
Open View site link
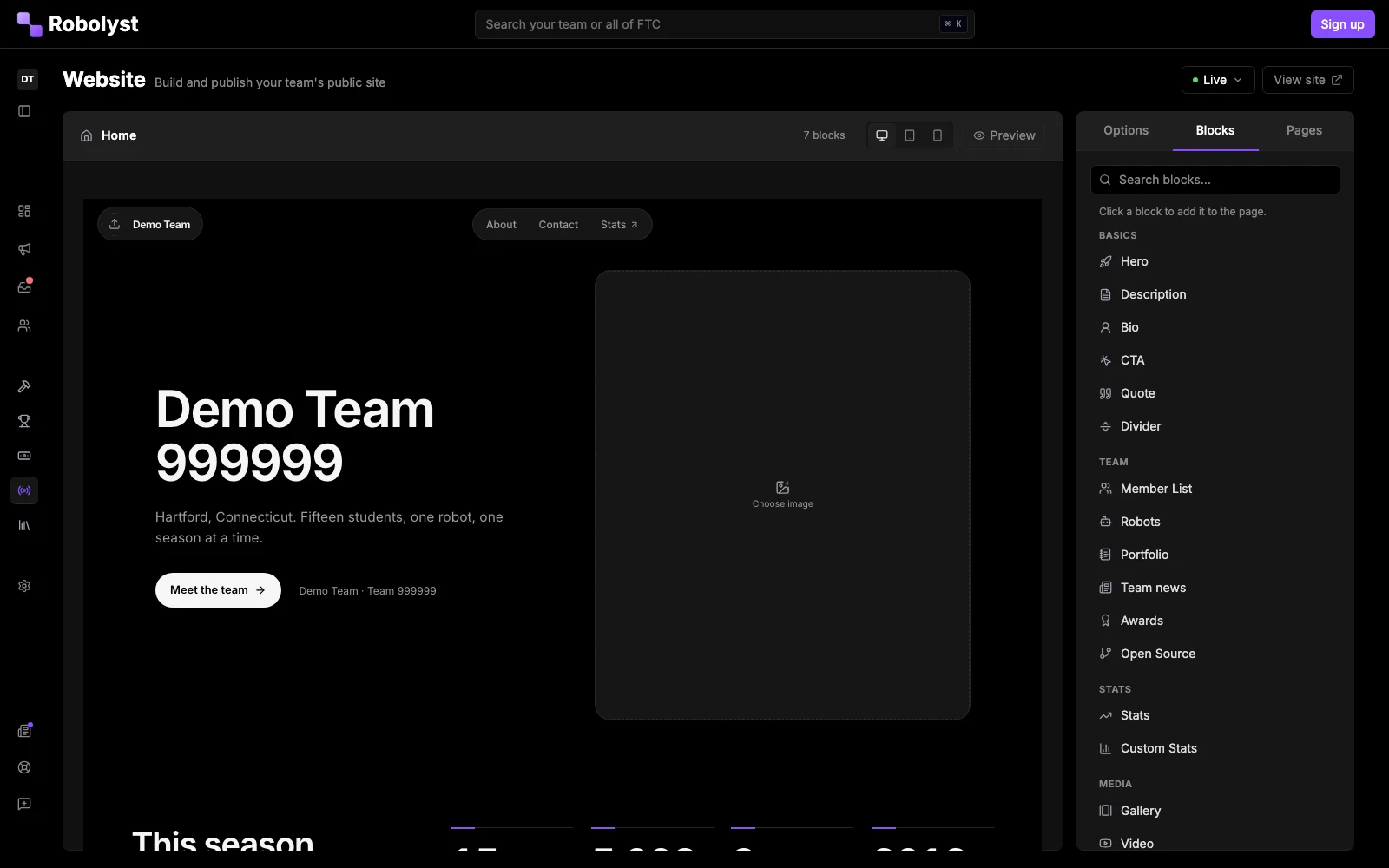pyautogui.click(x=1307, y=80)
